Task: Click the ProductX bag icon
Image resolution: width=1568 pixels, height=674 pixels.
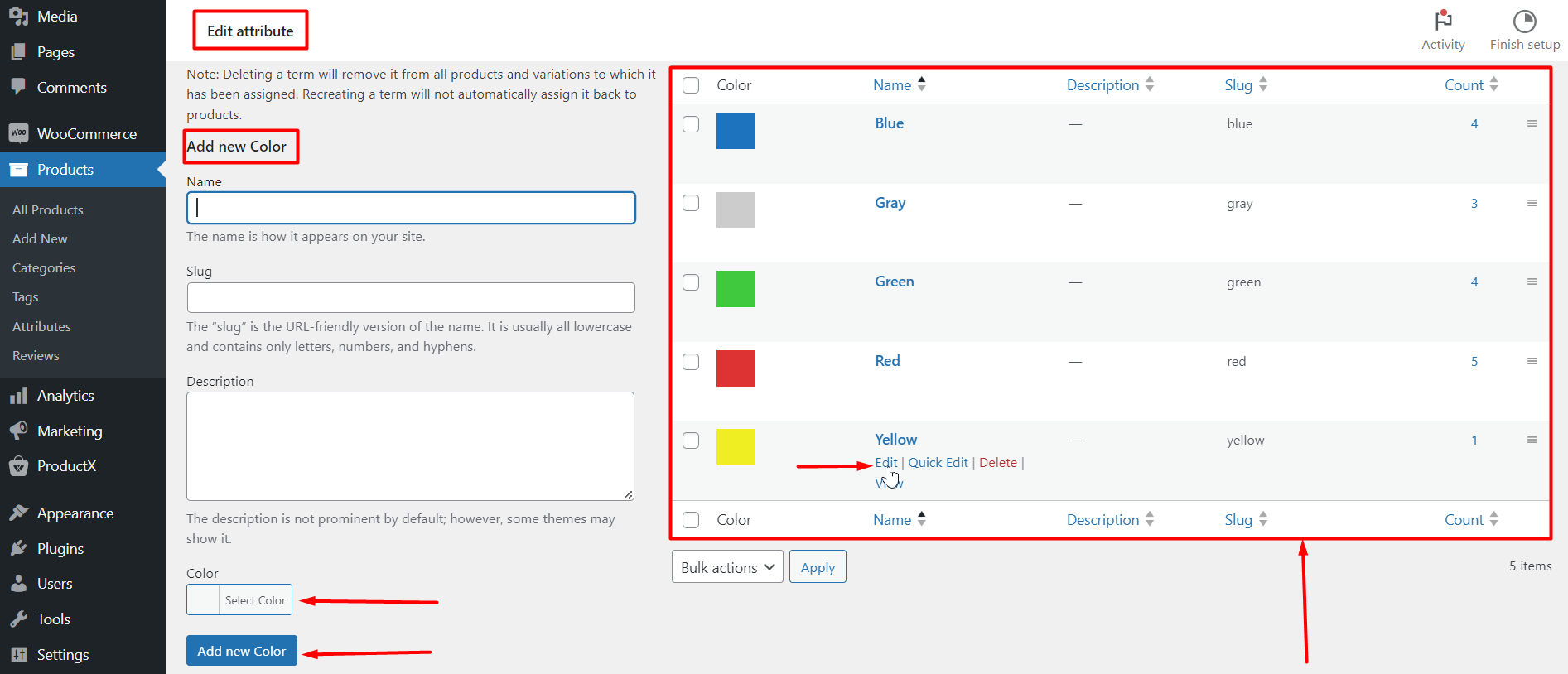Action: (x=18, y=466)
